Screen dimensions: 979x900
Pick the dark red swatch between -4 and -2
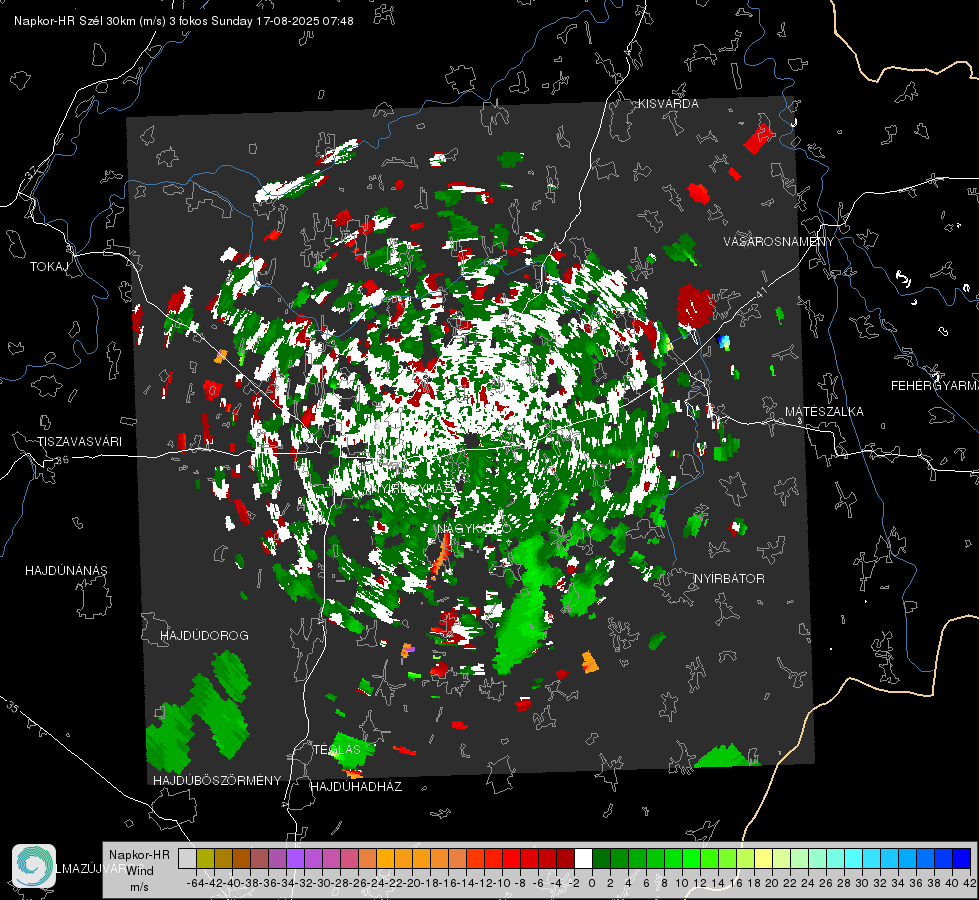[x=566, y=858]
